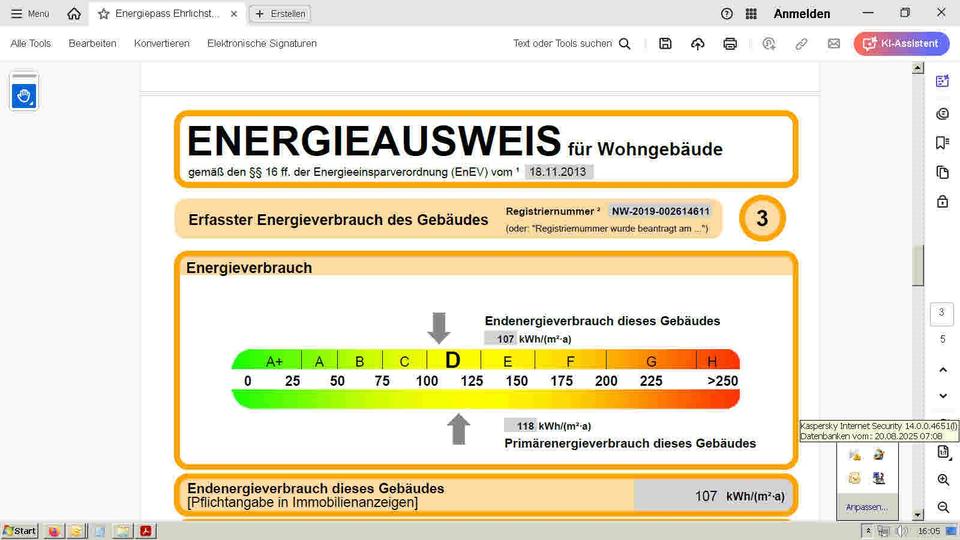This screenshot has width=960, height=540.
Task: Click the KI-Assistent button
Action: pos(901,44)
